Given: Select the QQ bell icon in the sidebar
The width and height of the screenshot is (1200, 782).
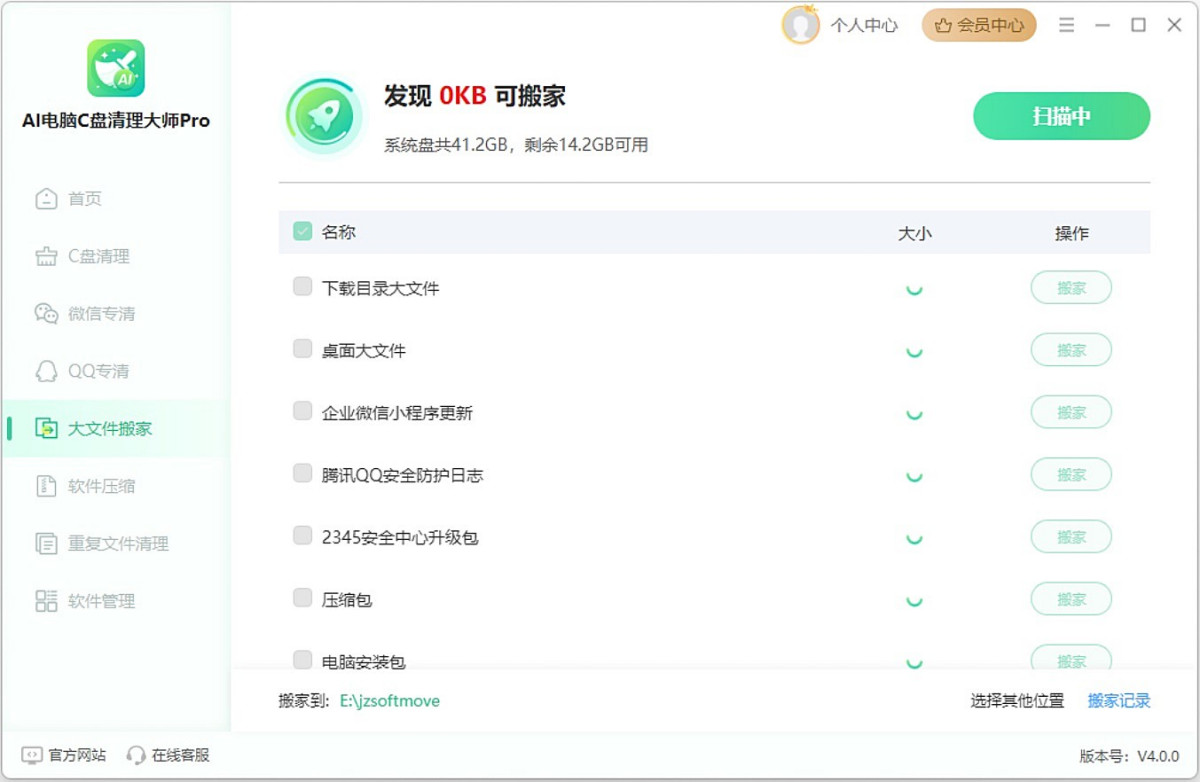Looking at the screenshot, I should (46, 372).
